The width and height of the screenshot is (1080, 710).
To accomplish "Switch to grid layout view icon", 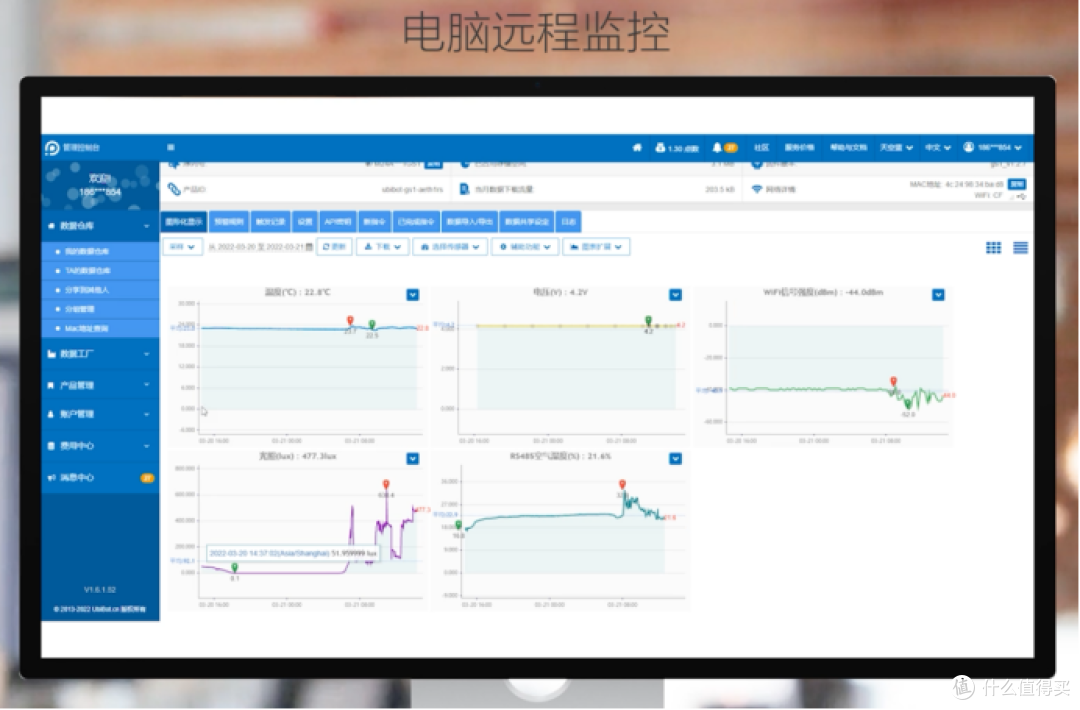I will click(993, 248).
